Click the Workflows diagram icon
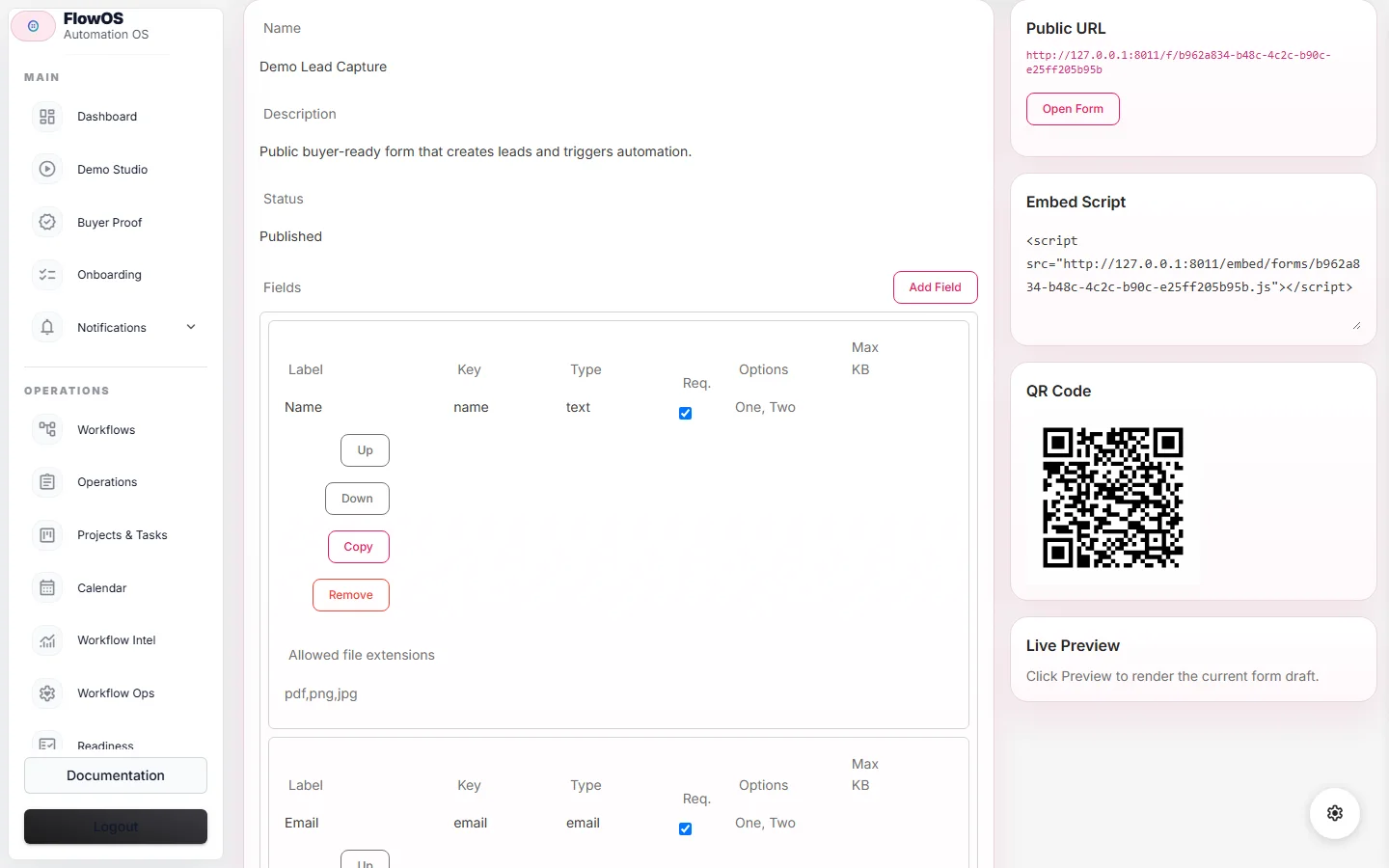Viewport: 1389px width, 868px height. coord(47,429)
